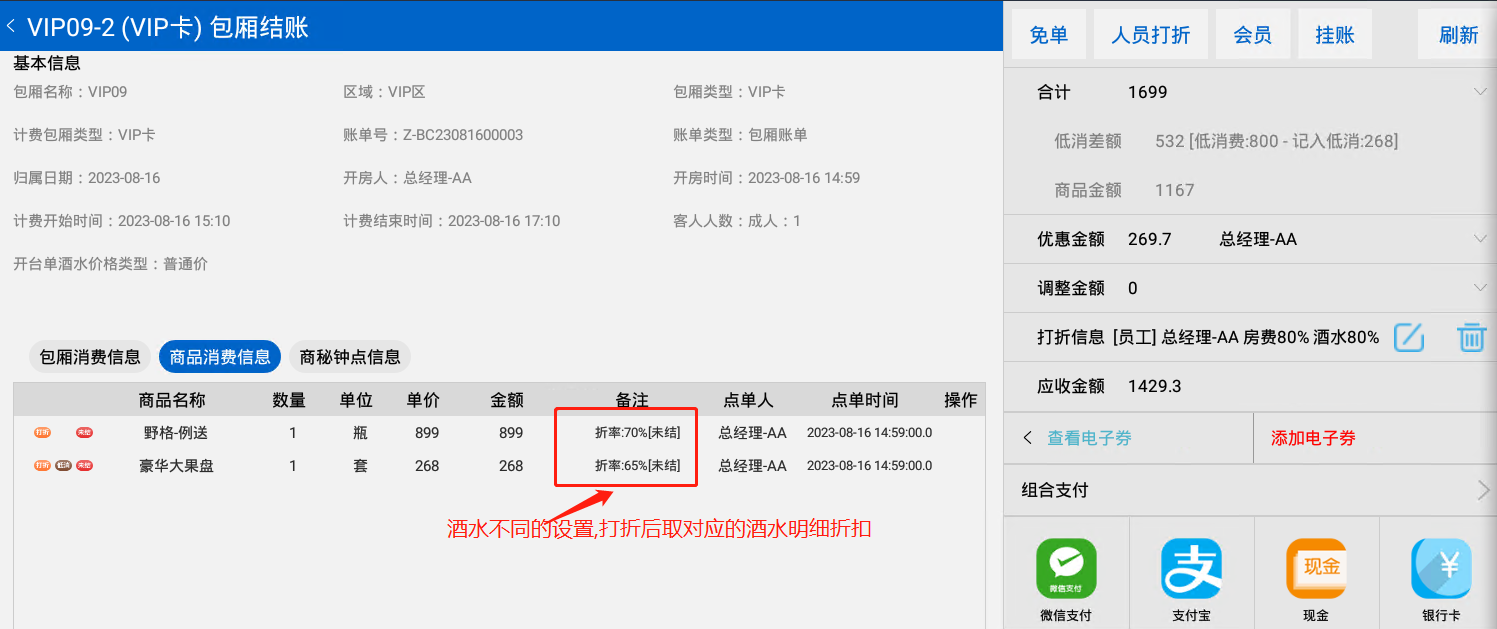Click the red 未结 badge on 豪华大果盘 row
Image resolution: width=1497 pixels, height=629 pixels.
[x=84, y=465]
